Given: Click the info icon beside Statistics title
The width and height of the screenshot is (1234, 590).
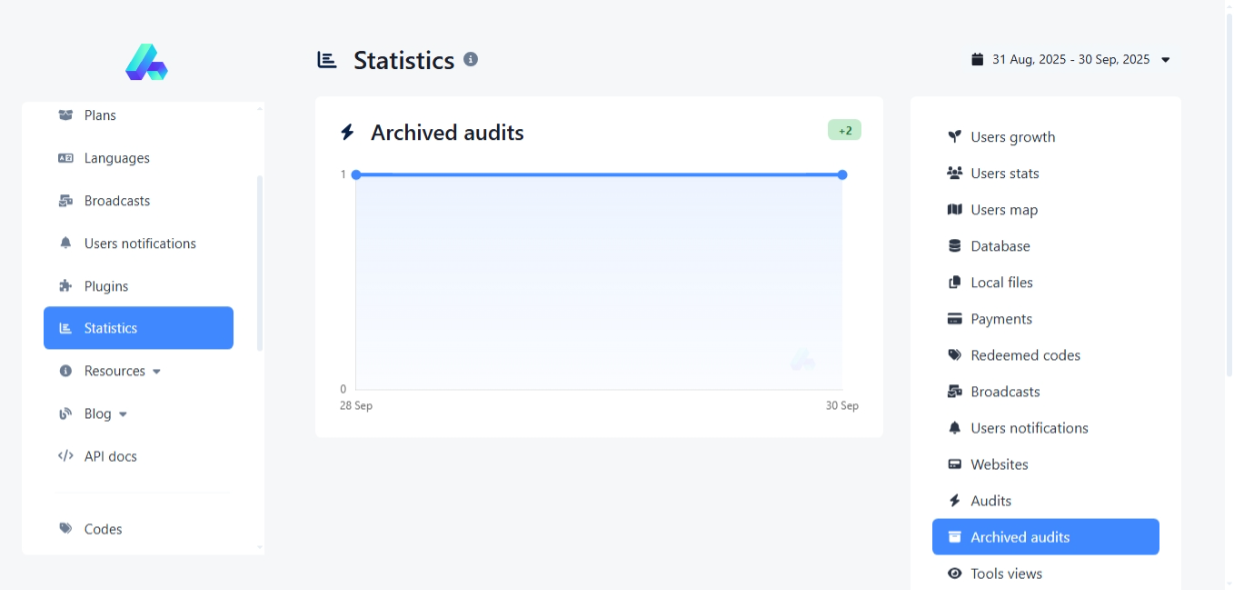Looking at the screenshot, I should (471, 59).
